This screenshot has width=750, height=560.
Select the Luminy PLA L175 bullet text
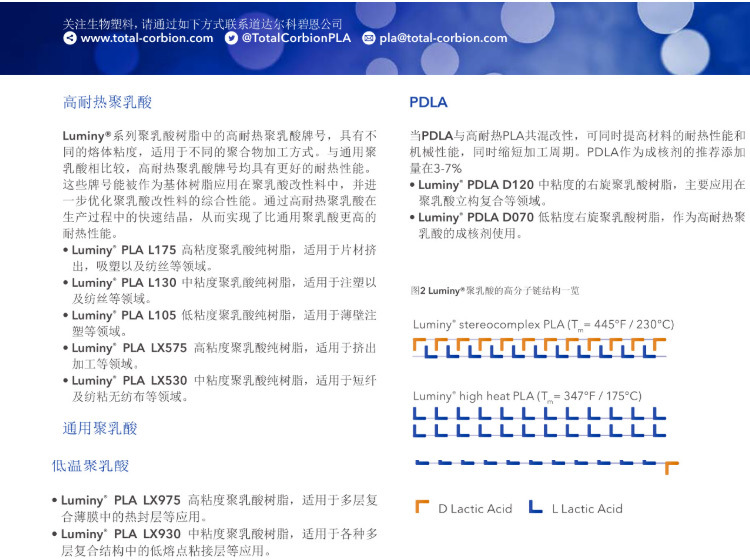[220, 258]
